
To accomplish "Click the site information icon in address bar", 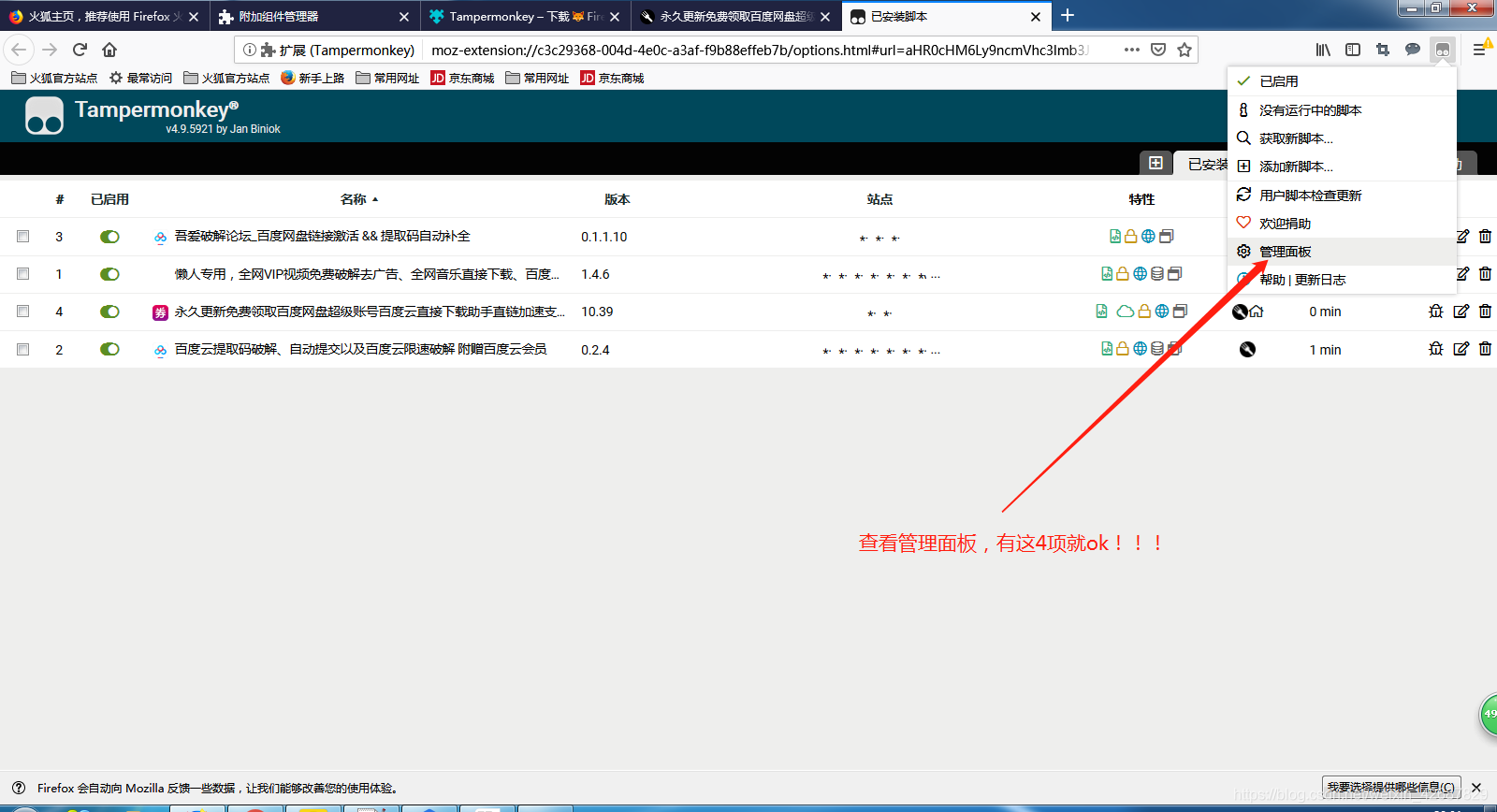I will pyautogui.click(x=250, y=50).
